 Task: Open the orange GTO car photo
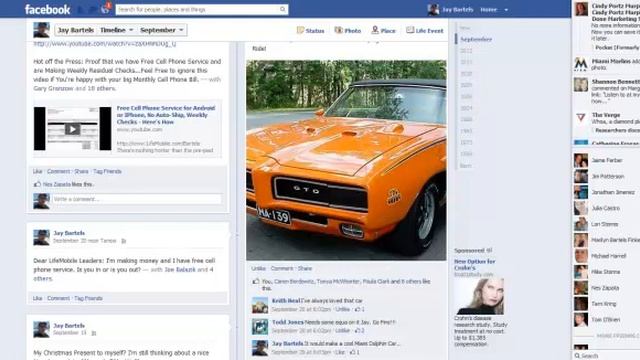(346, 160)
